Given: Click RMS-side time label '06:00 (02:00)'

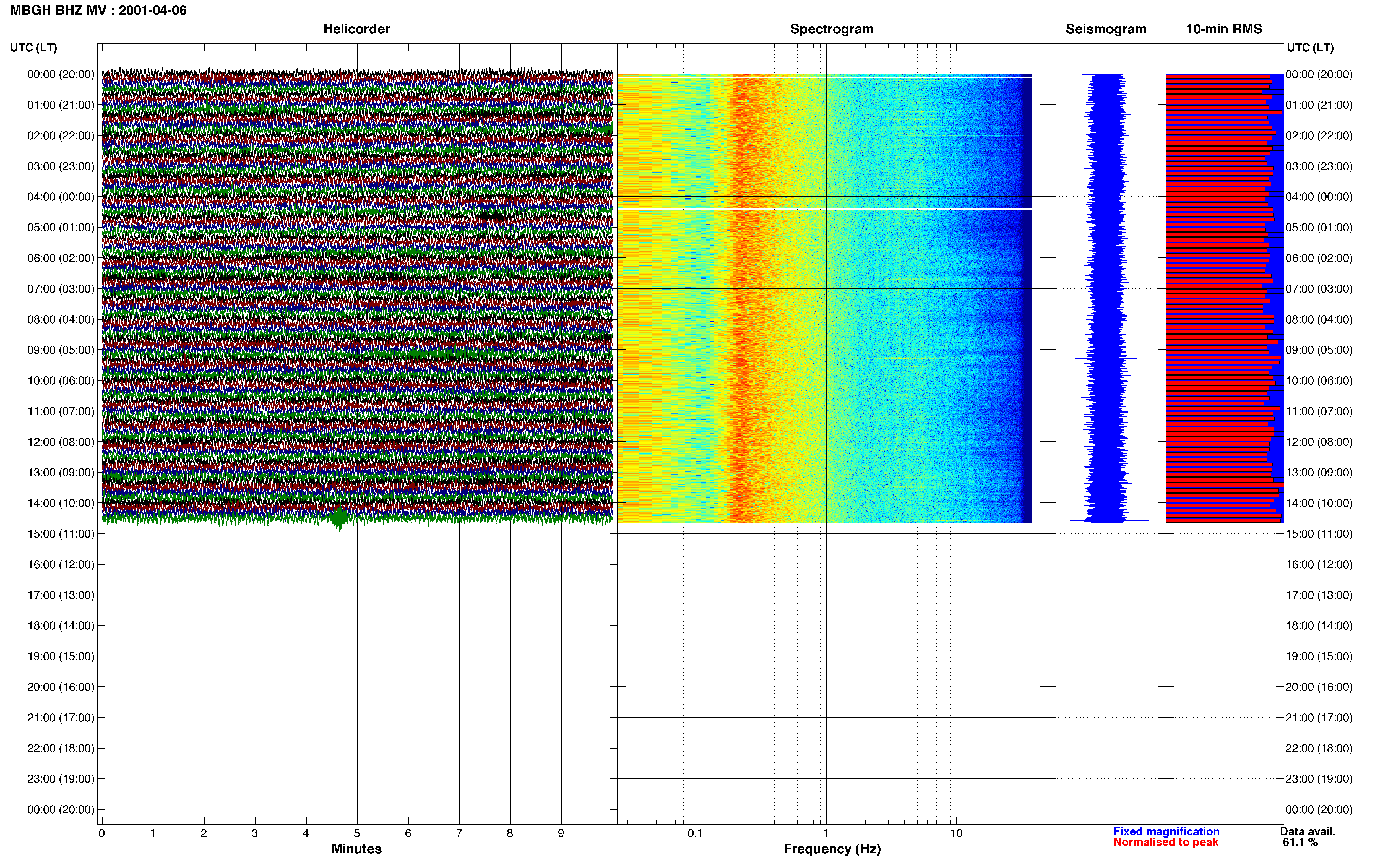Looking at the screenshot, I should tap(1319, 258).
